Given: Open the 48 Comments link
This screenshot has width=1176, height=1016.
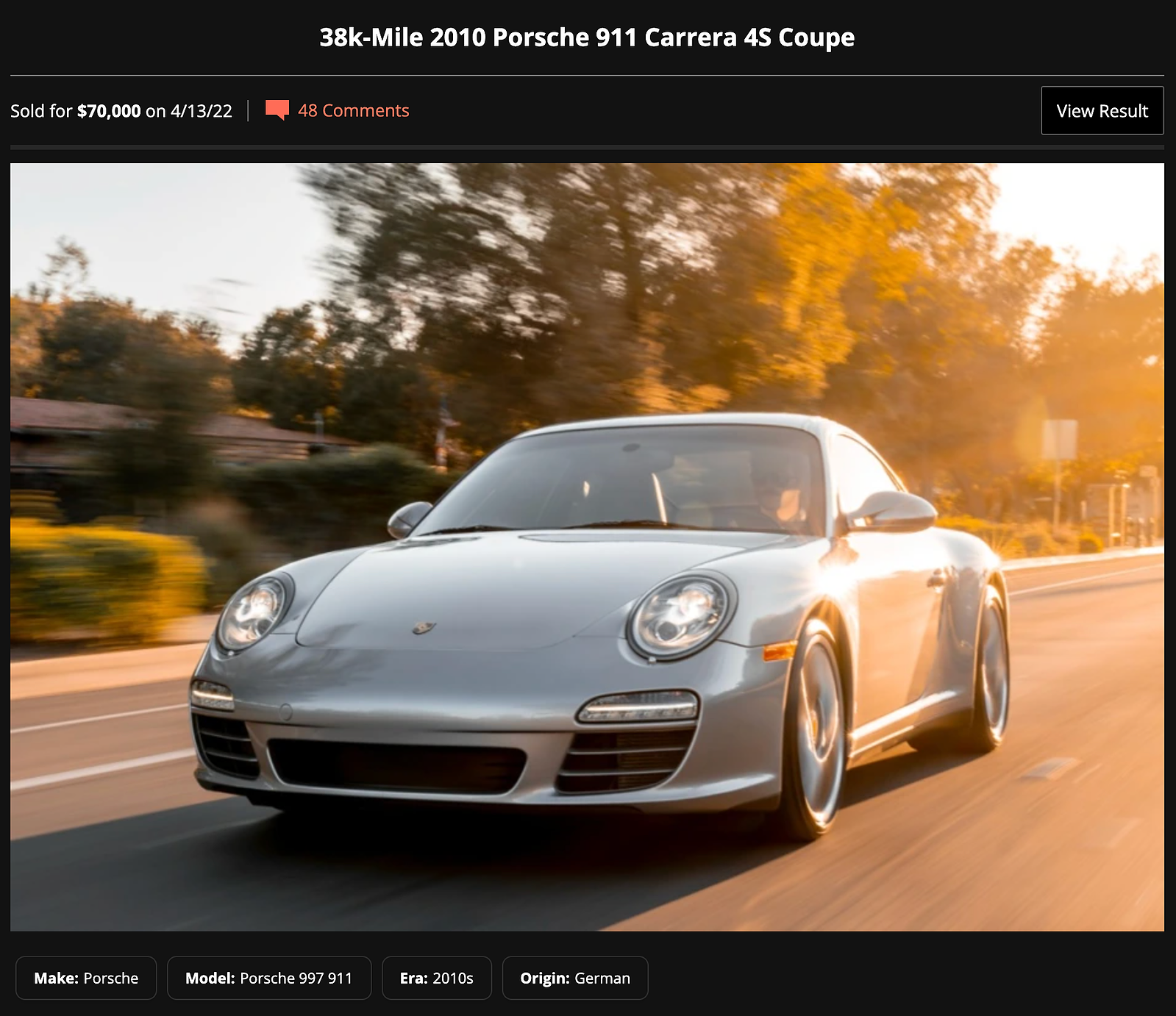Looking at the screenshot, I should tap(353, 110).
